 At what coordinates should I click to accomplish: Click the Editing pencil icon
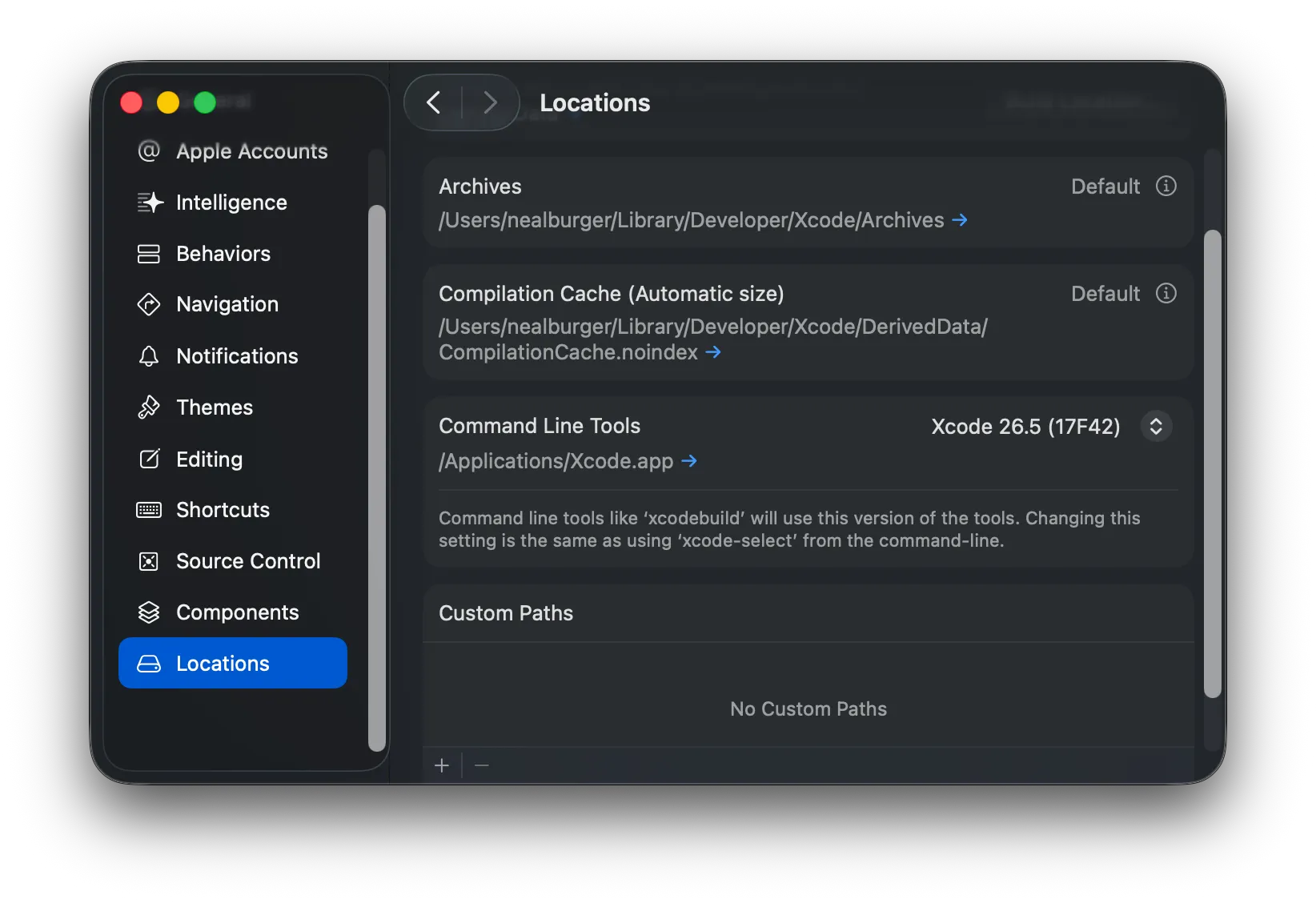pos(150,459)
